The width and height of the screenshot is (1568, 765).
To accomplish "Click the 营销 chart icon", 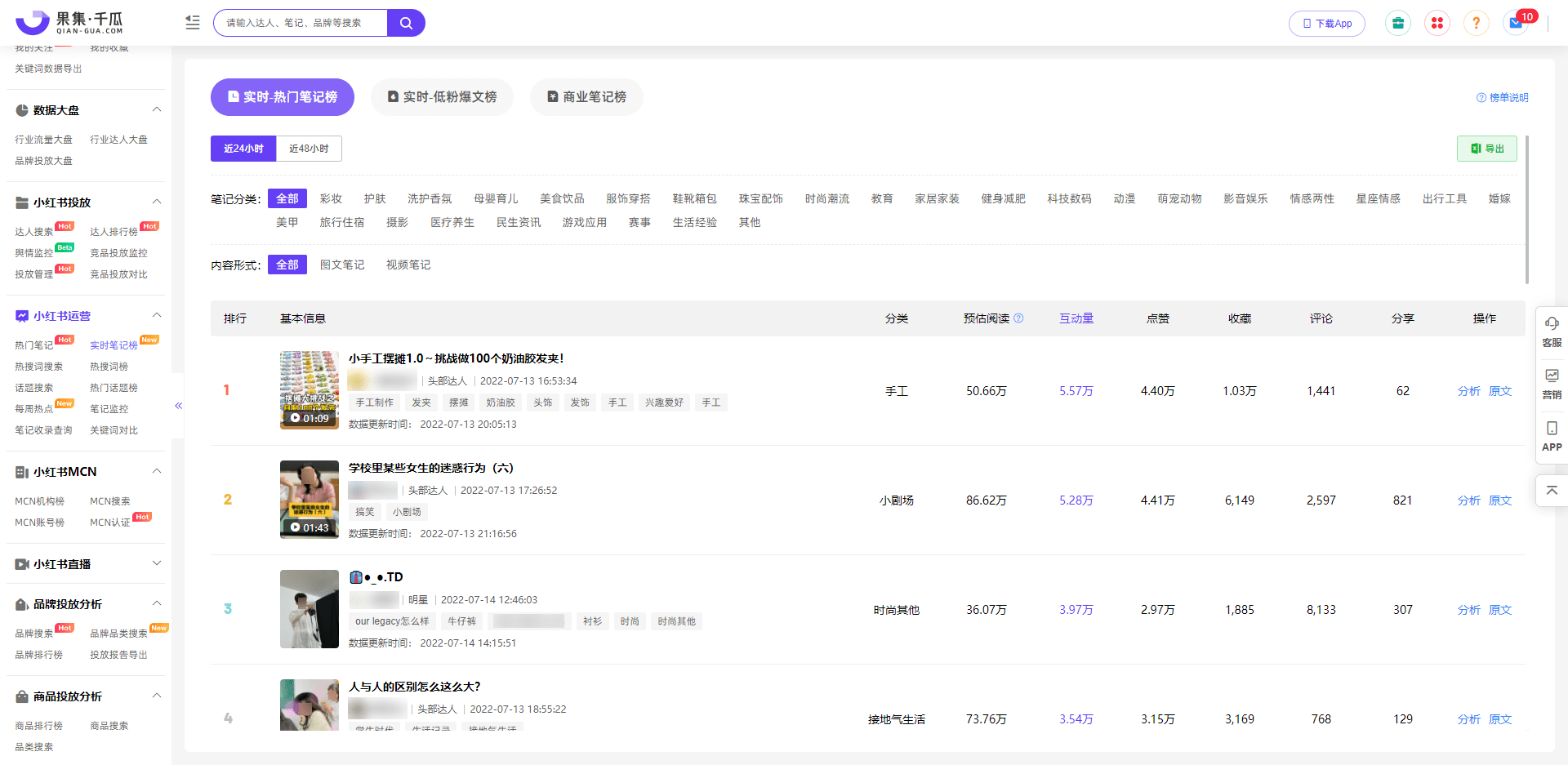I will pyautogui.click(x=1552, y=376).
